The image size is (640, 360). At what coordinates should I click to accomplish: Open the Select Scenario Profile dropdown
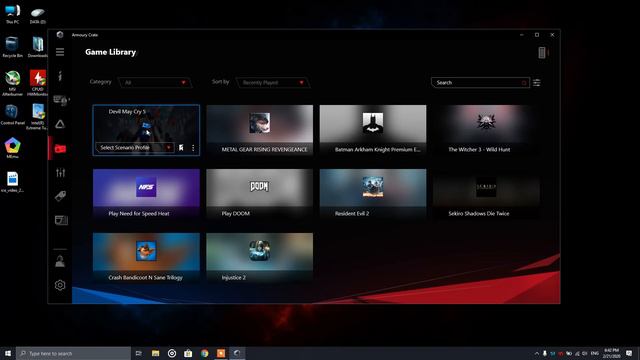[135, 148]
